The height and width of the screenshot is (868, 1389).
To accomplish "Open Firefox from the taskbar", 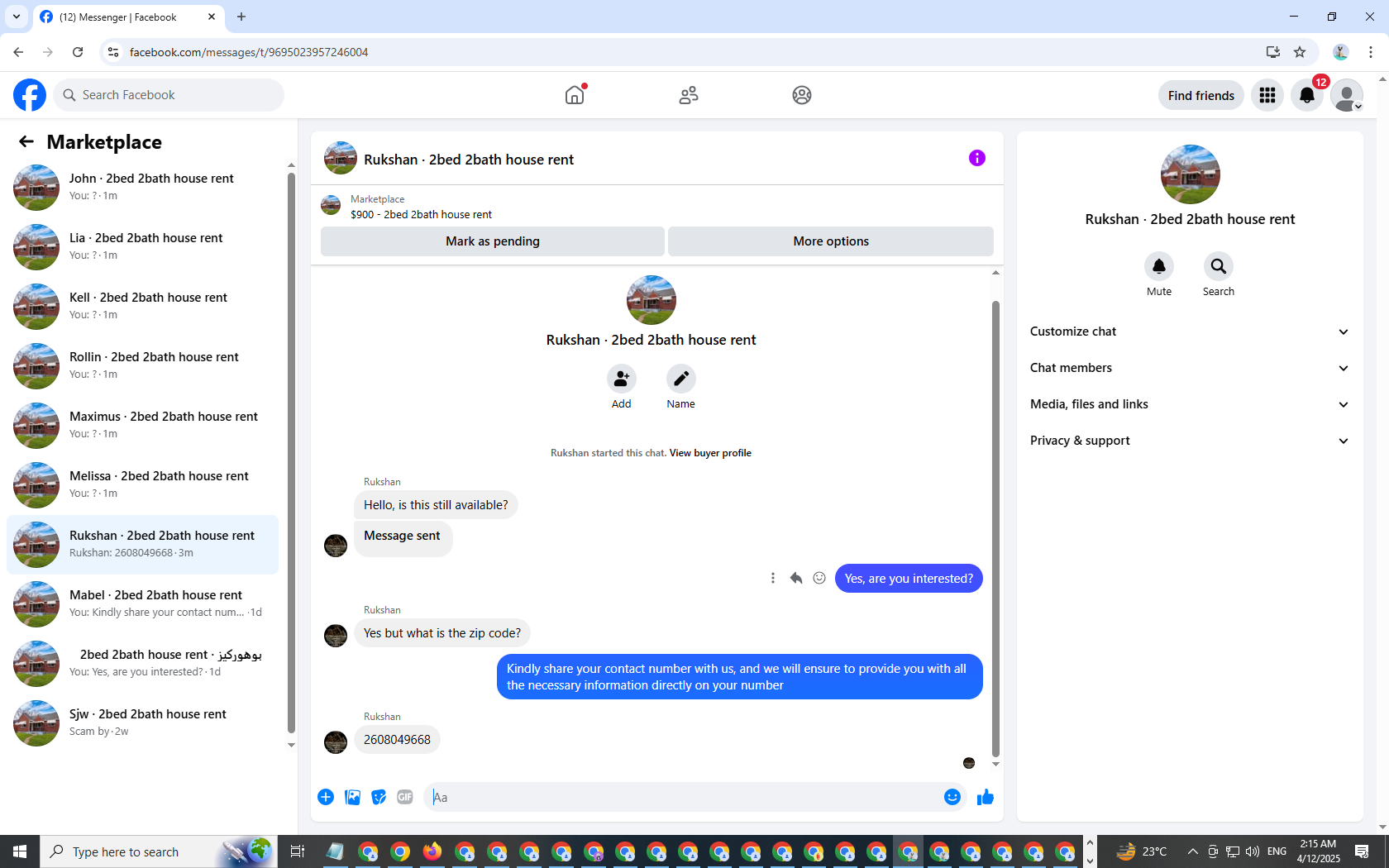I will [432, 851].
